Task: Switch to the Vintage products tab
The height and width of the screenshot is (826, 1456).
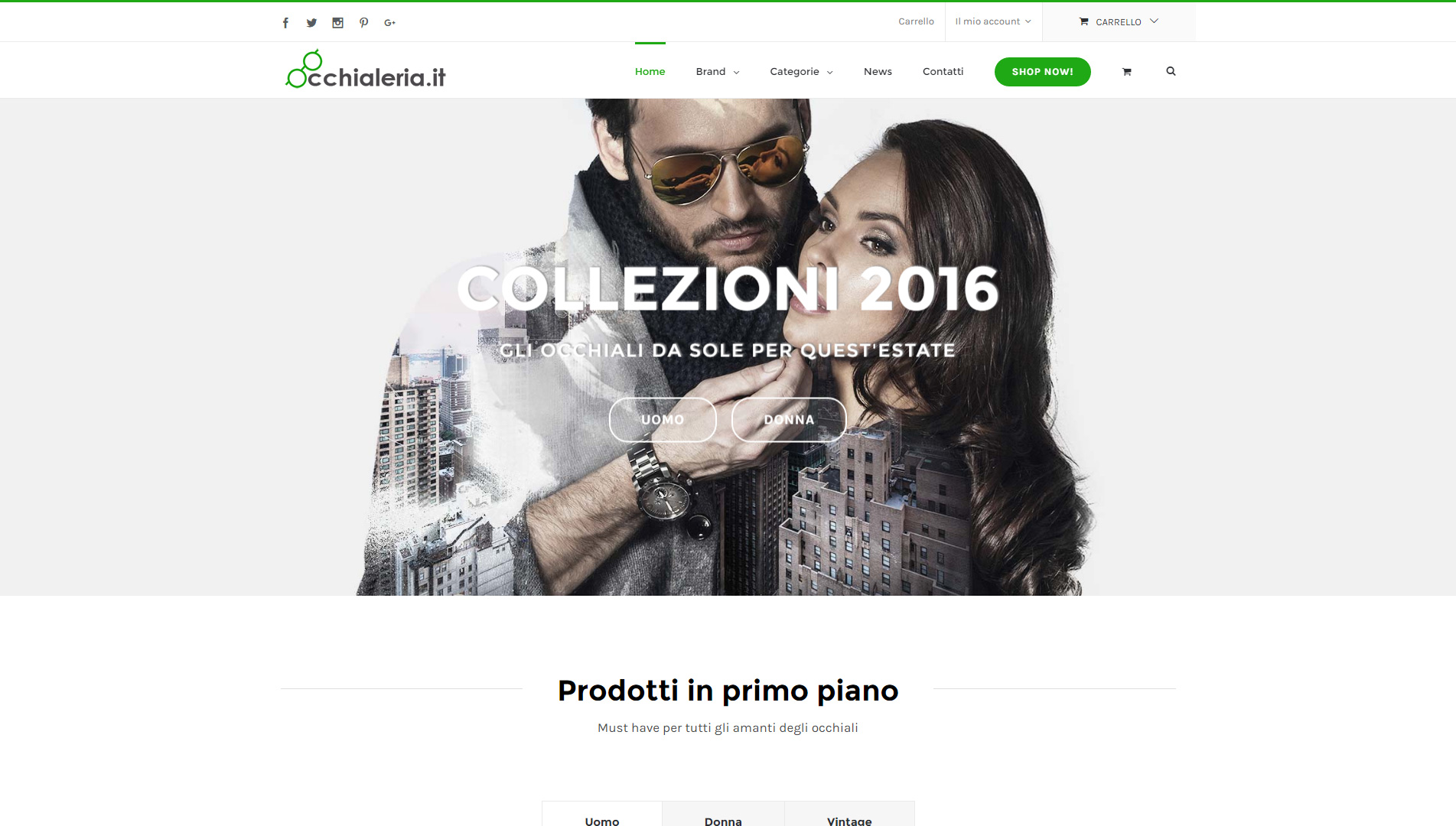Action: (x=849, y=817)
